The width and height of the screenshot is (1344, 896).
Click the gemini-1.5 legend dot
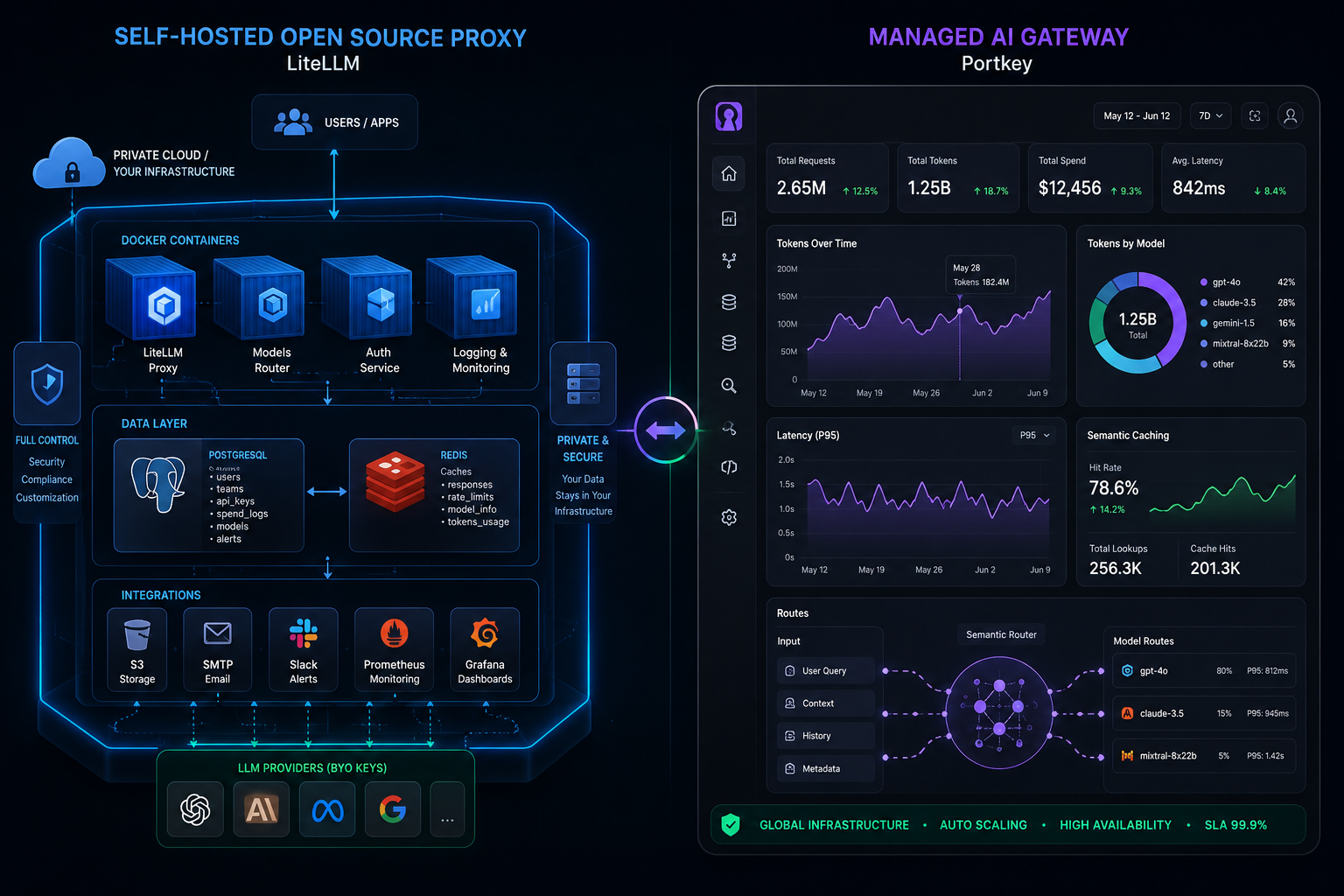coord(1204,323)
